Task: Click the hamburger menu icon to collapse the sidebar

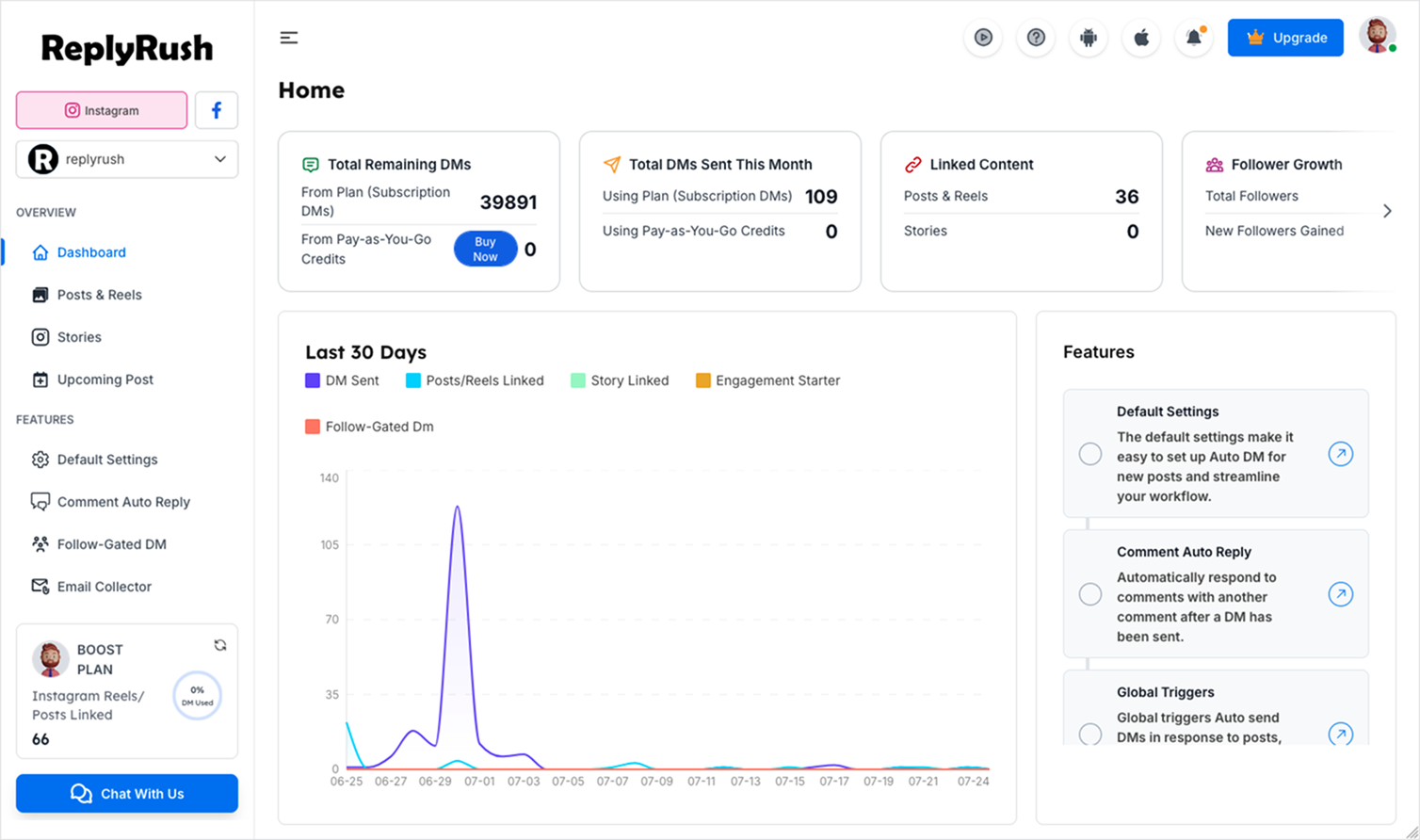Action: (x=289, y=38)
